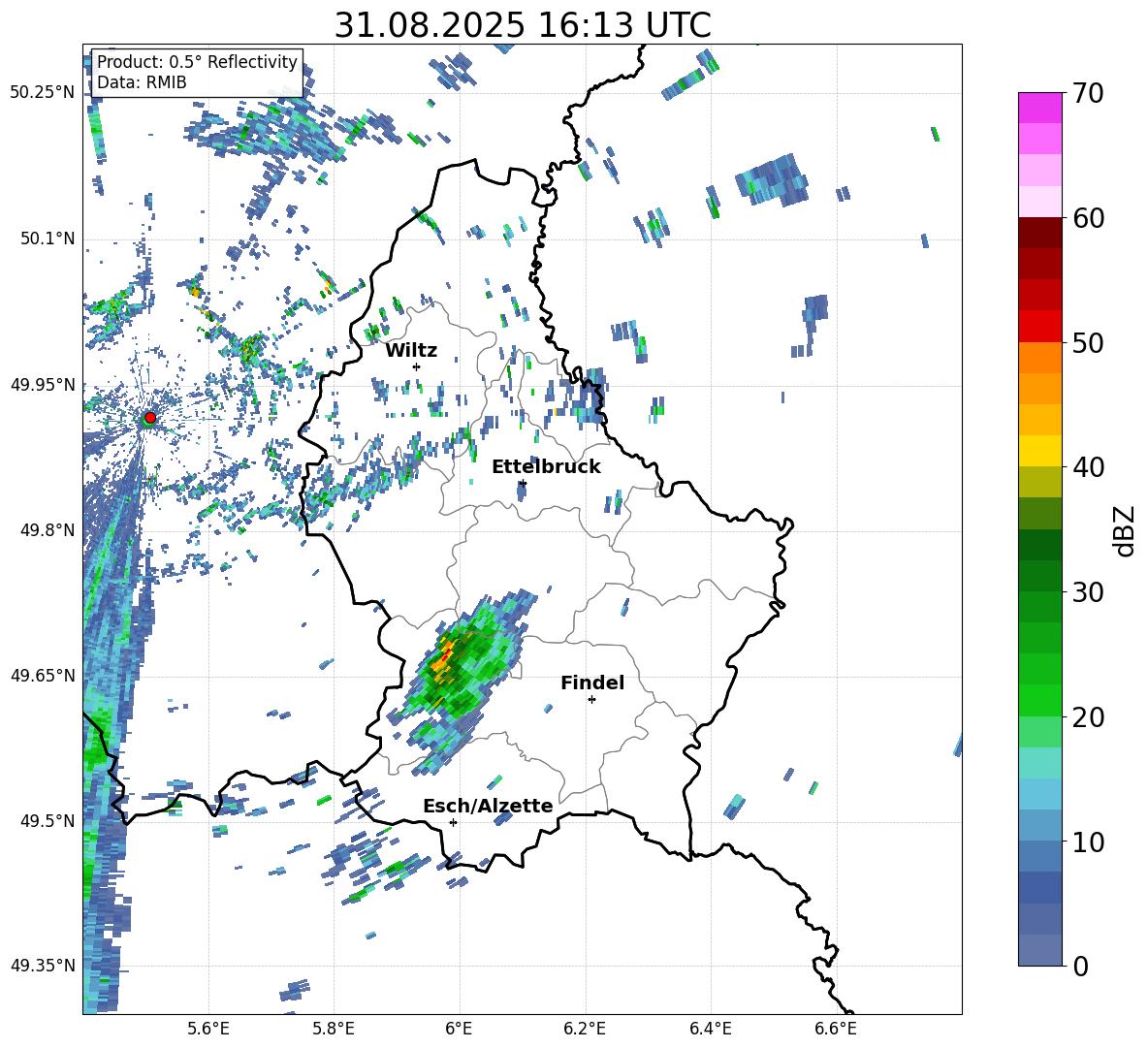Click the yellow colorbar segment at 40
1148x1048 pixels.
(x=1039, y=451)
